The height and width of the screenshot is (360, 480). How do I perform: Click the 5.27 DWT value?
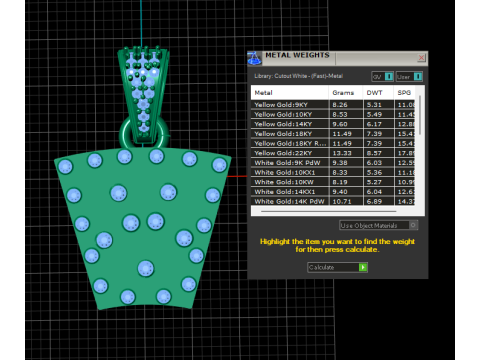pos(374,182)
